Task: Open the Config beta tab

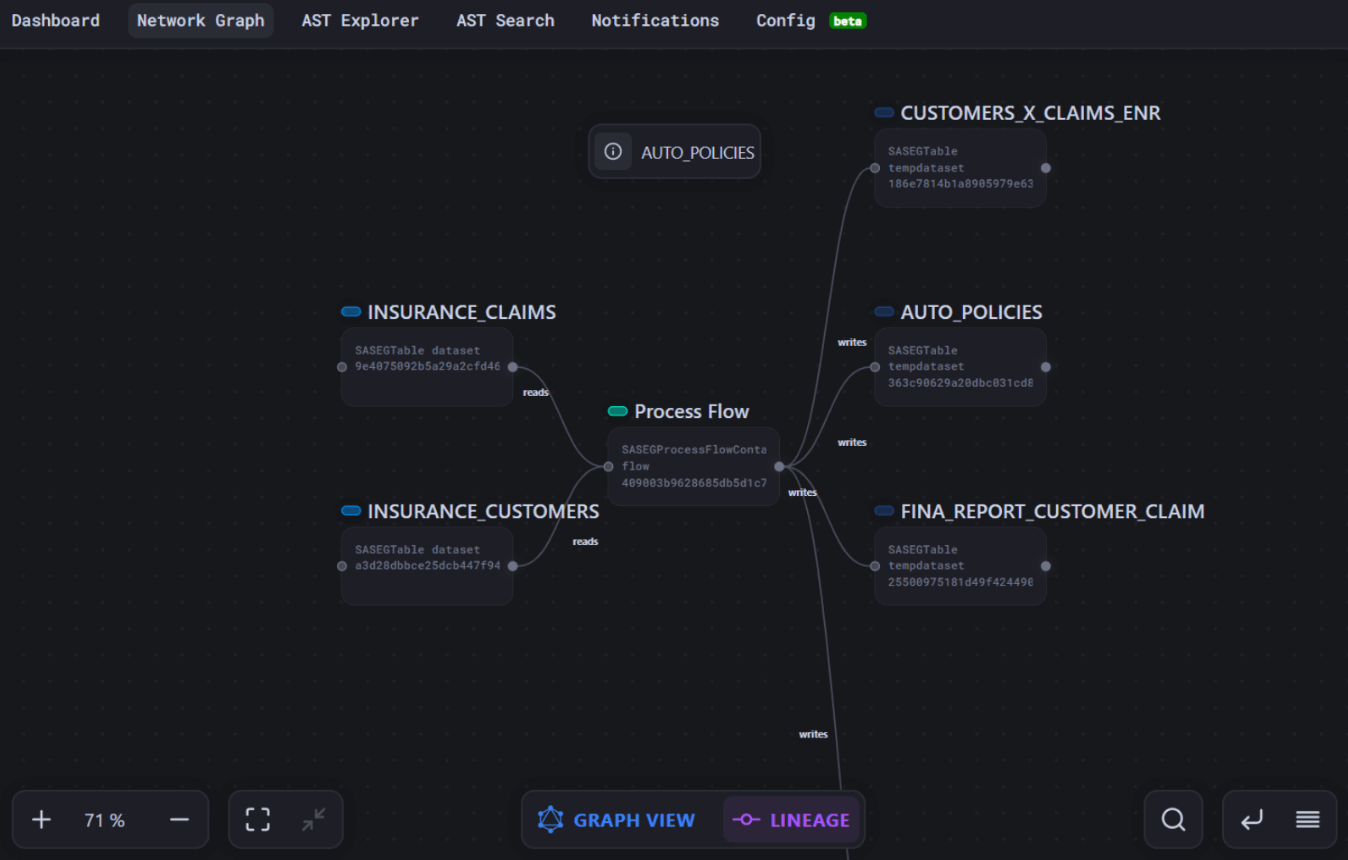Action: click(x=810, y=20)
